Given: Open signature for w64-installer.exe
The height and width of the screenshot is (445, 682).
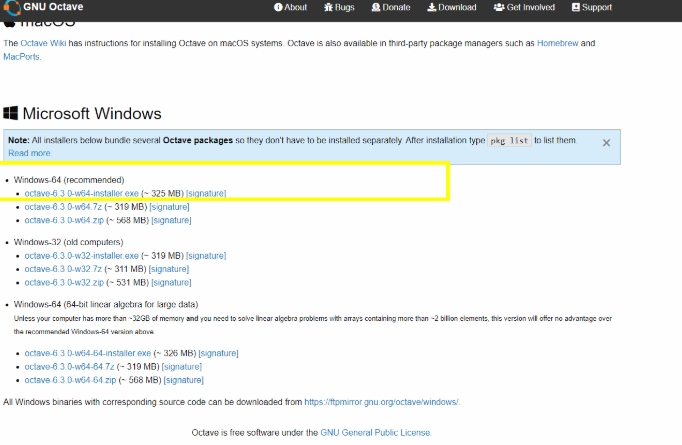Looking at the screenshot, I should pyautogui.click(x=206, y=193).
